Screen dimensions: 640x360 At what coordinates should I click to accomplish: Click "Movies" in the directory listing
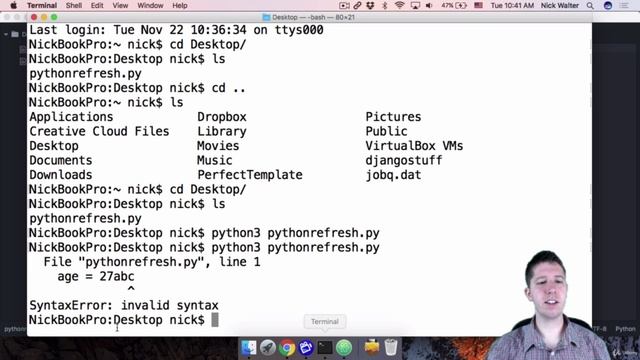pyautogui.click(x=218, y=146)
